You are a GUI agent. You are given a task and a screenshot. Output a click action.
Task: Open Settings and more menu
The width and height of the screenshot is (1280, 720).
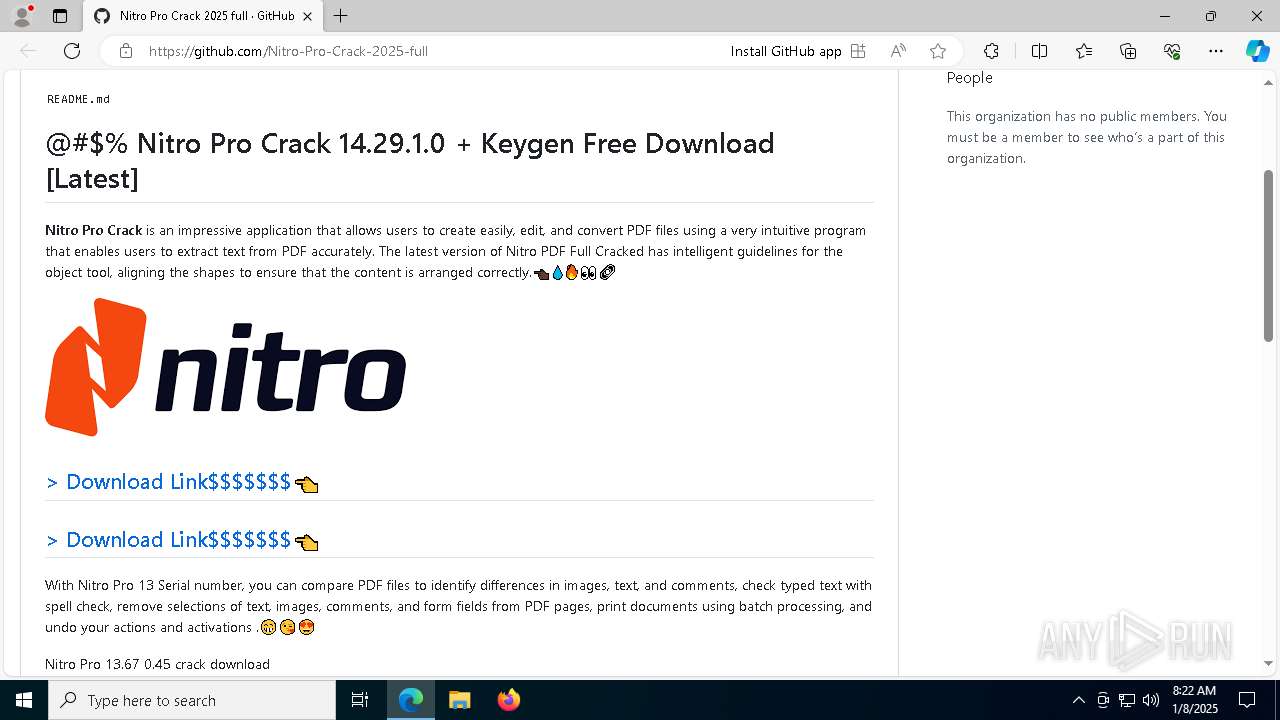1216,51
